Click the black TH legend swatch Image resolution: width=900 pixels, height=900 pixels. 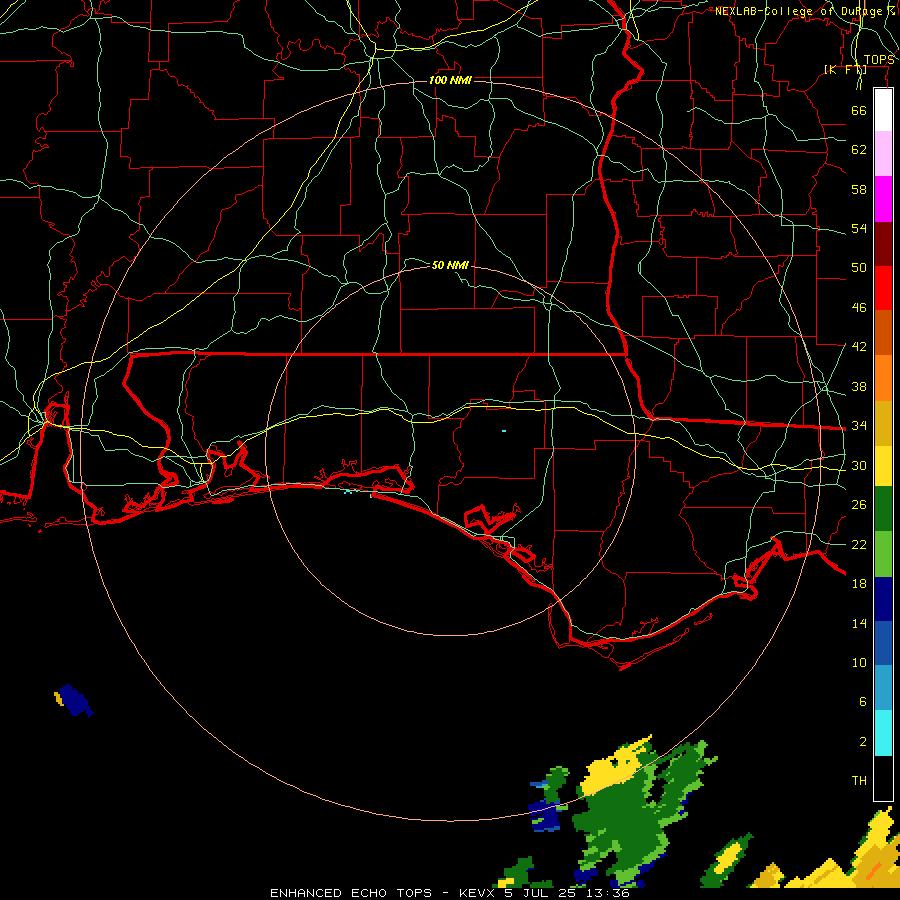(x=883, y=778)
